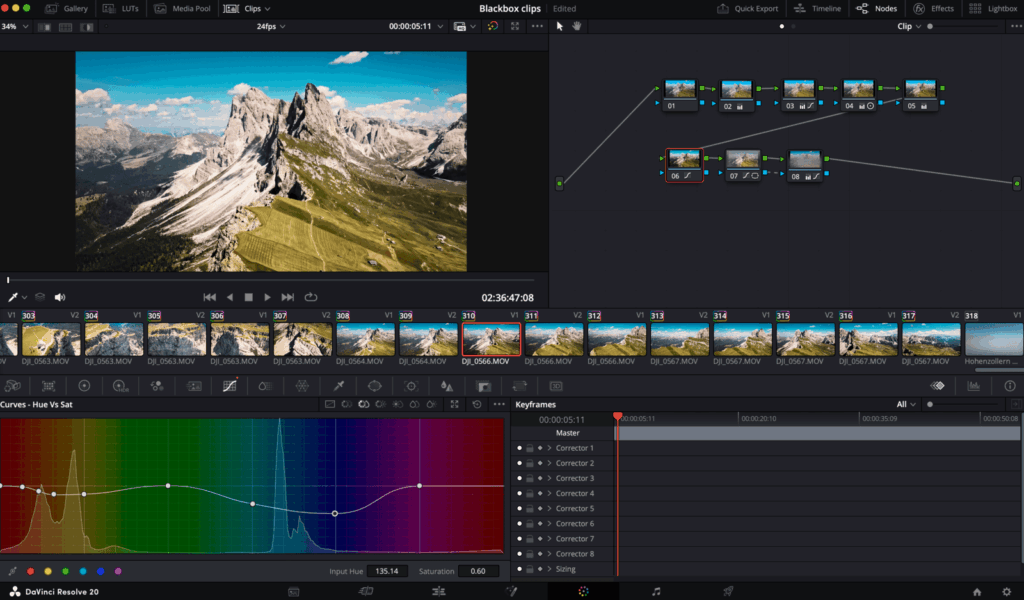Enable loop playback
Viewport: 1024px width, 600px height.
(x=311, y=296)
